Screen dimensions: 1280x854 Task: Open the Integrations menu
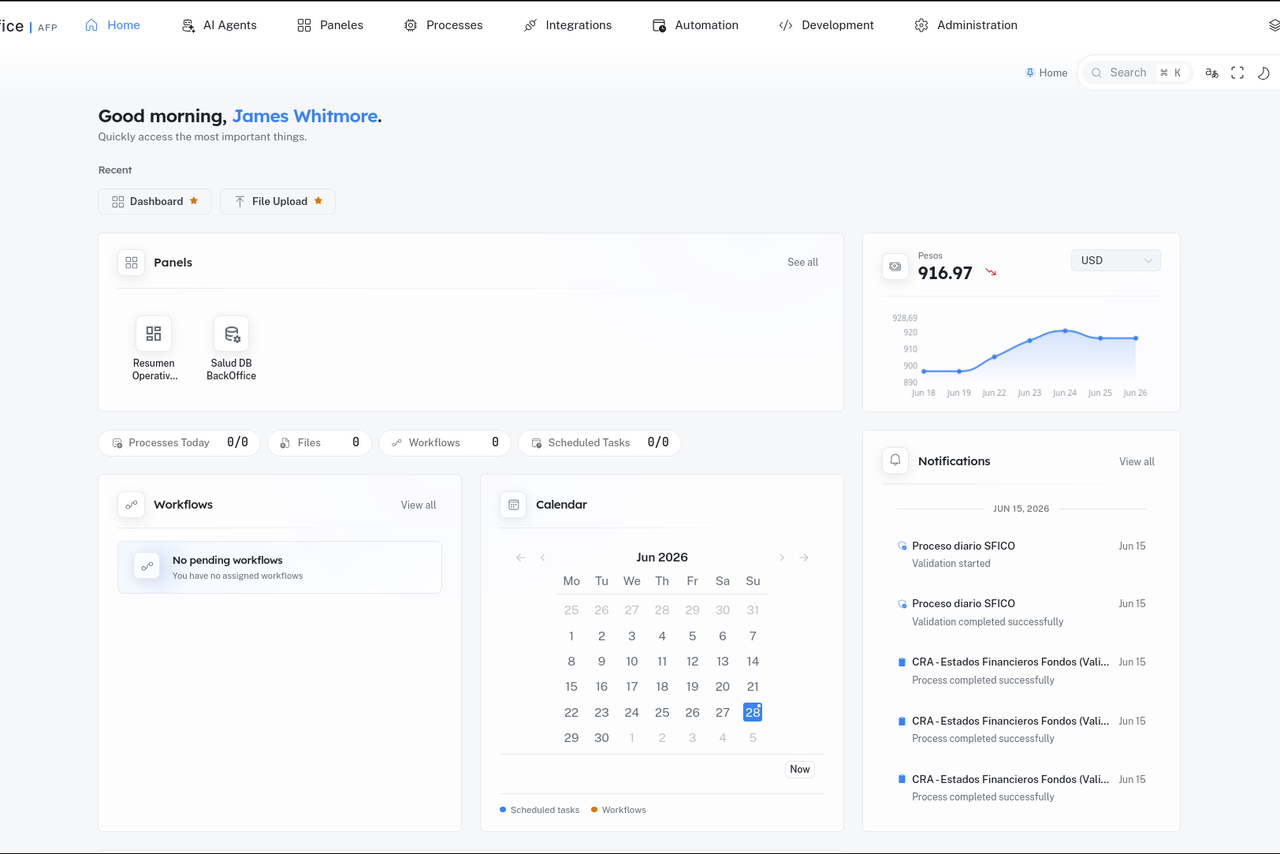pos(567,25)
